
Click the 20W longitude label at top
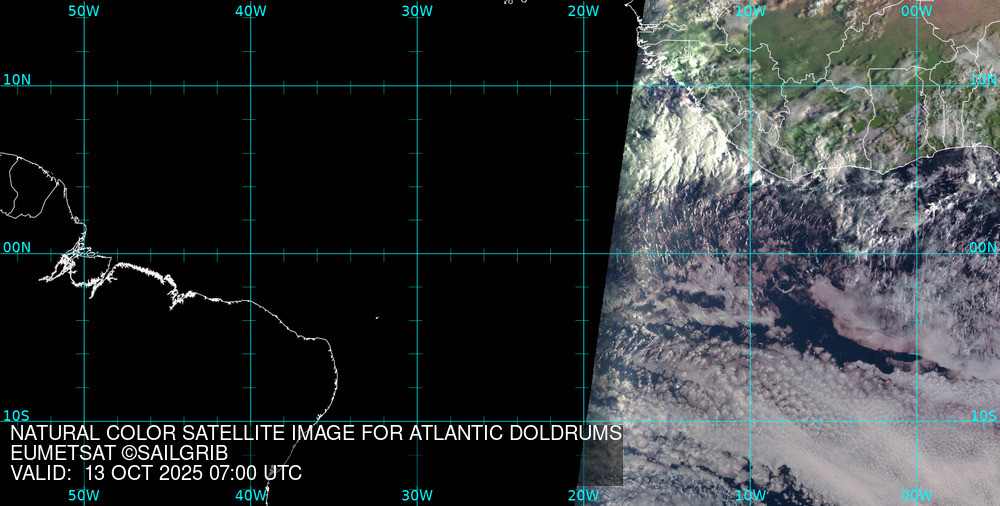click(x=583, y=11)
